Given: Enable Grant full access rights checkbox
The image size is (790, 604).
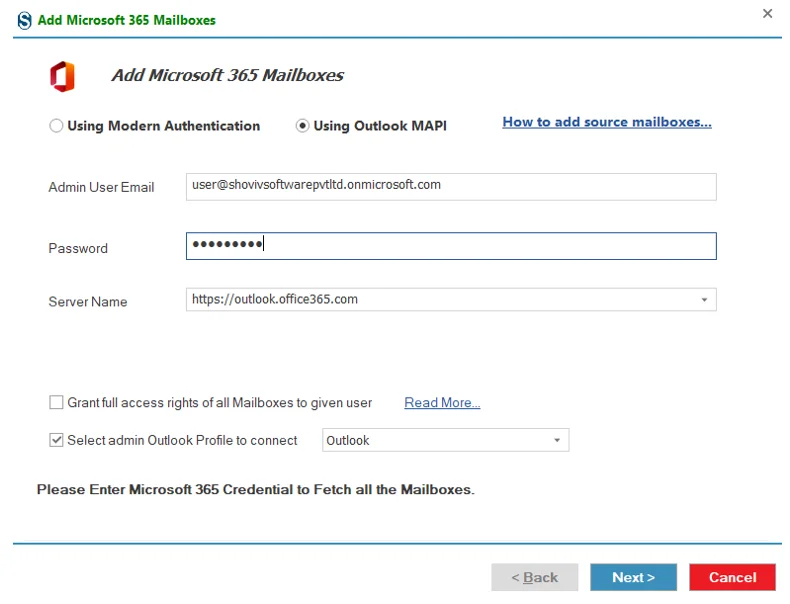Looking at the screenshot, I should tap(56, 402).
